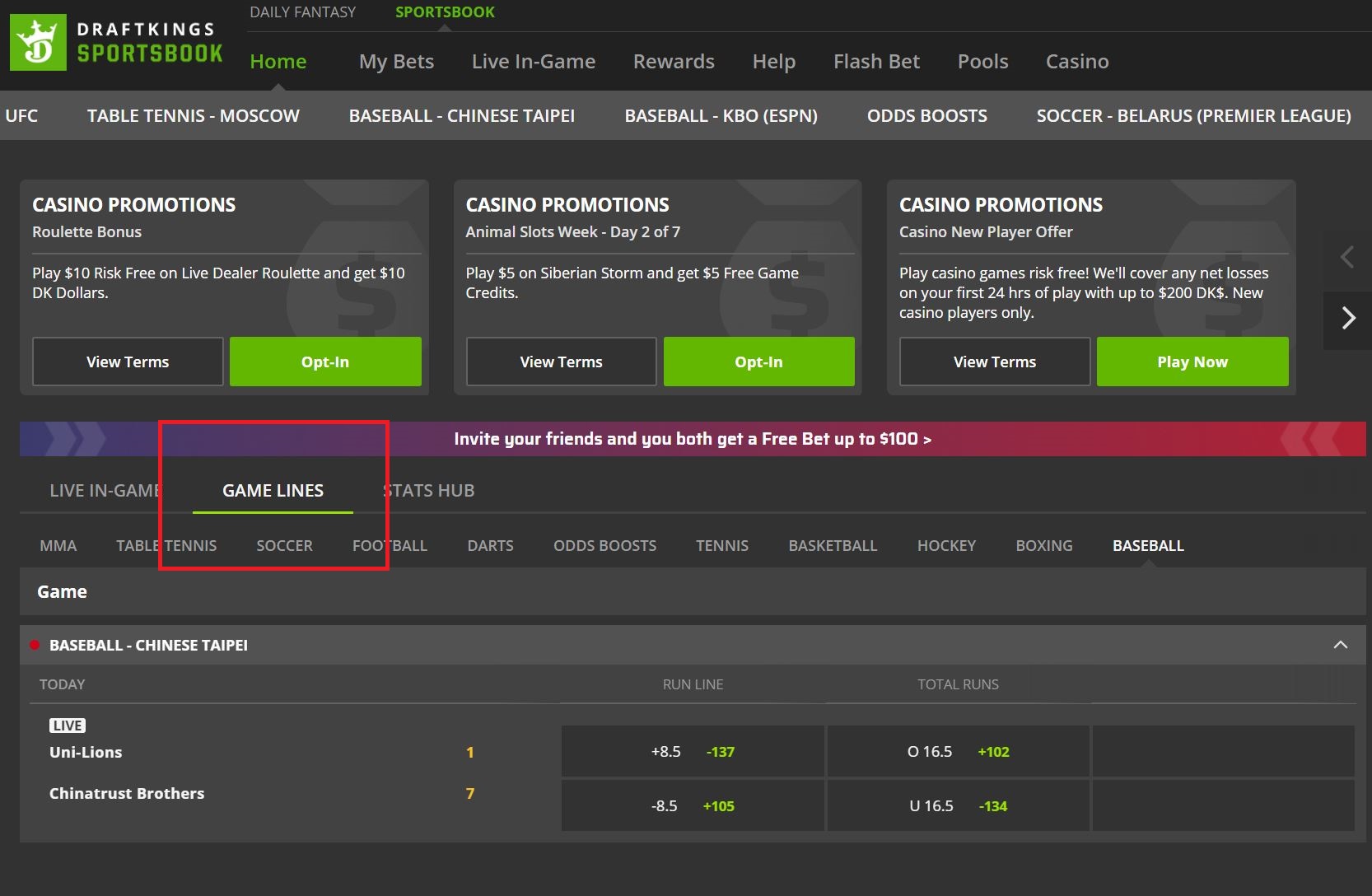
Task: View Terms for Casino New Player Offer
Action: pos(995,362)
